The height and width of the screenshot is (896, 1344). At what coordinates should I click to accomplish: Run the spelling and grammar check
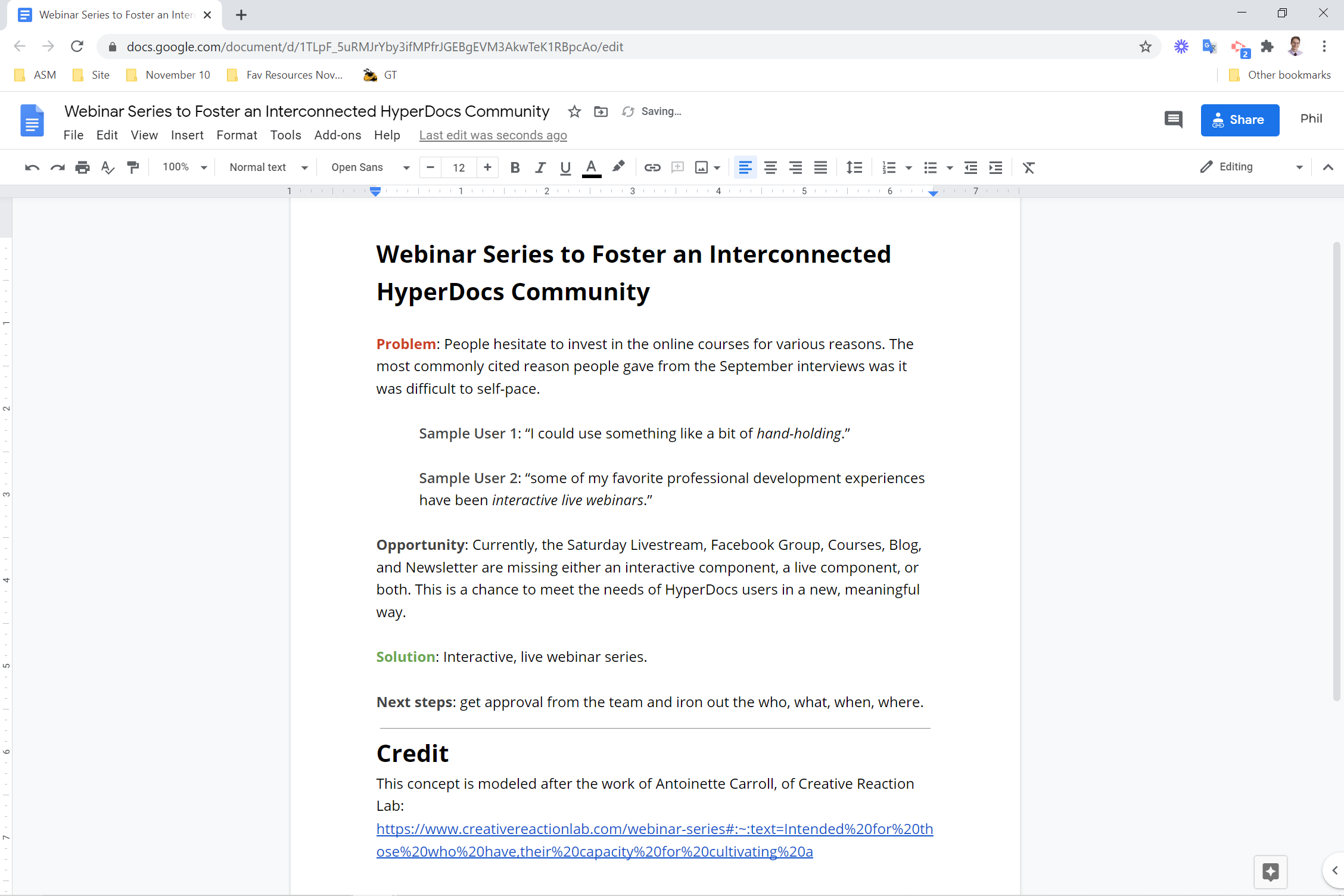pos(108,167)
